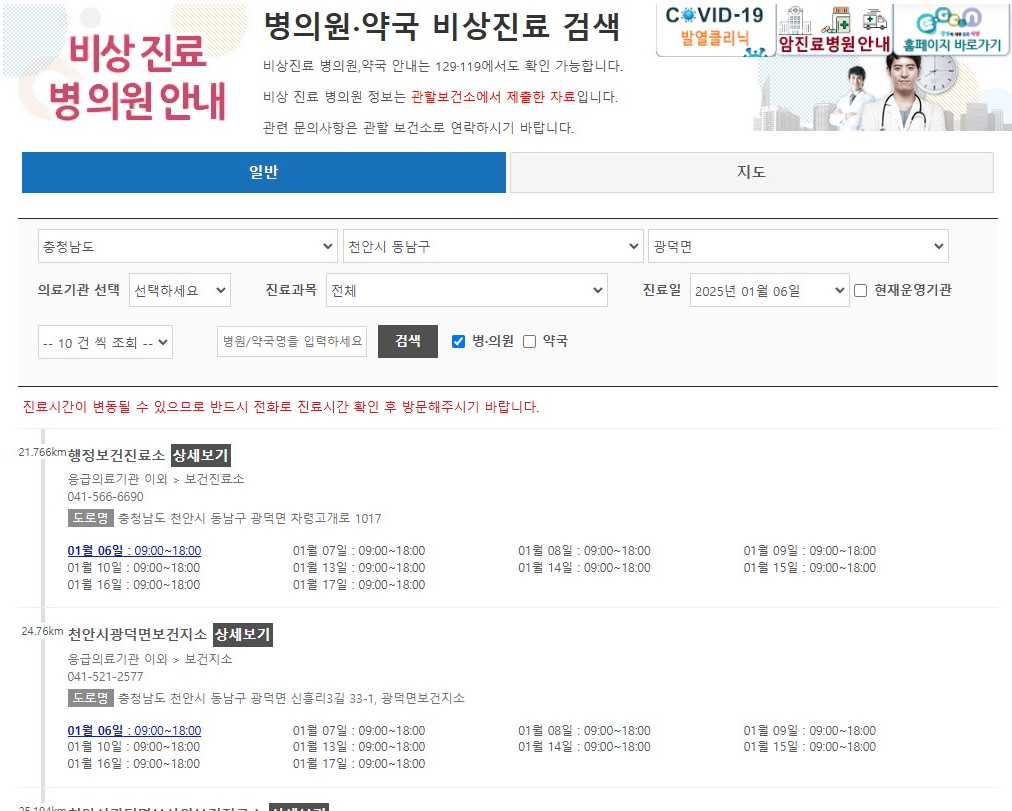The image size is (1012, 811).
Task: Switch to the 지도 map tab
Action: (751, 172)
